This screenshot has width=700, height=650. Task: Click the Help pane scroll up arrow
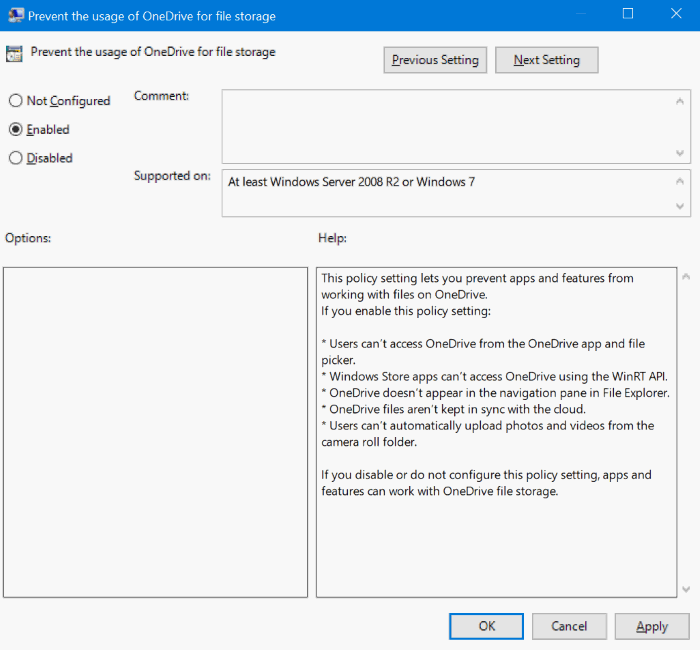pyautogui.click(x=686, y=277)
